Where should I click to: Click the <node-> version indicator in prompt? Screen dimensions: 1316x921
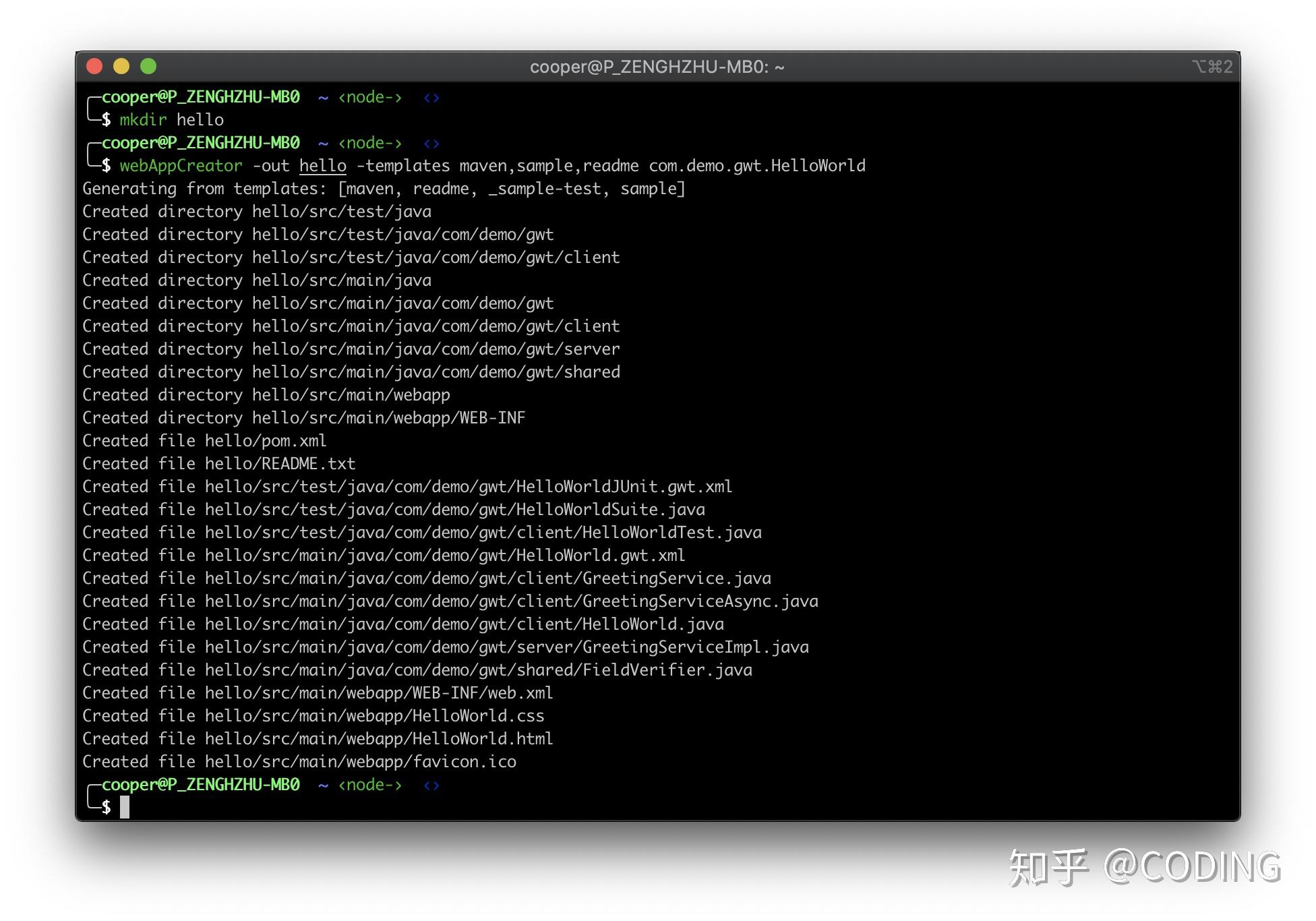pyautogui.click(x=370, y=97)
